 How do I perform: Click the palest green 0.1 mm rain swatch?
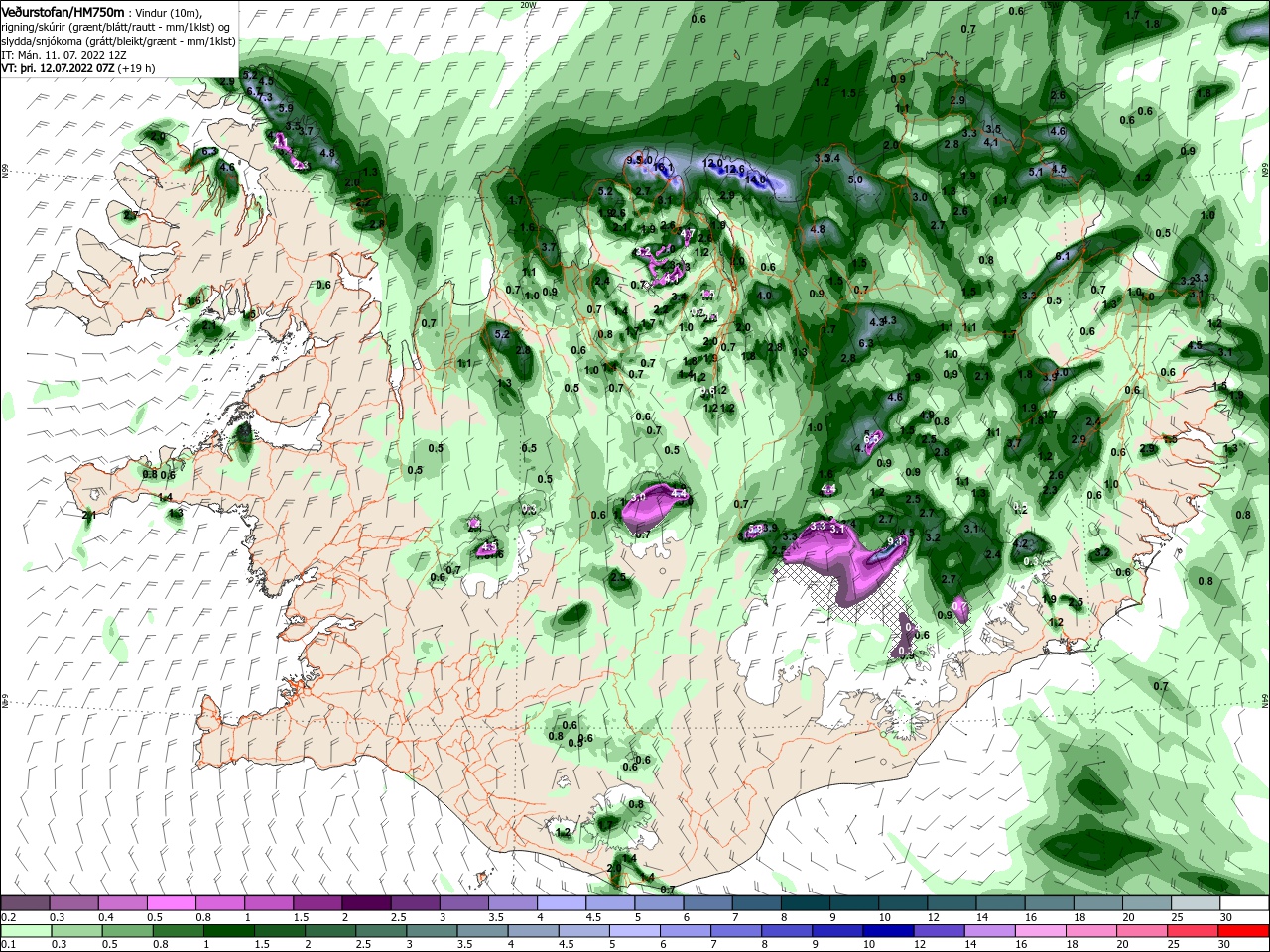(x=26, y=931)
